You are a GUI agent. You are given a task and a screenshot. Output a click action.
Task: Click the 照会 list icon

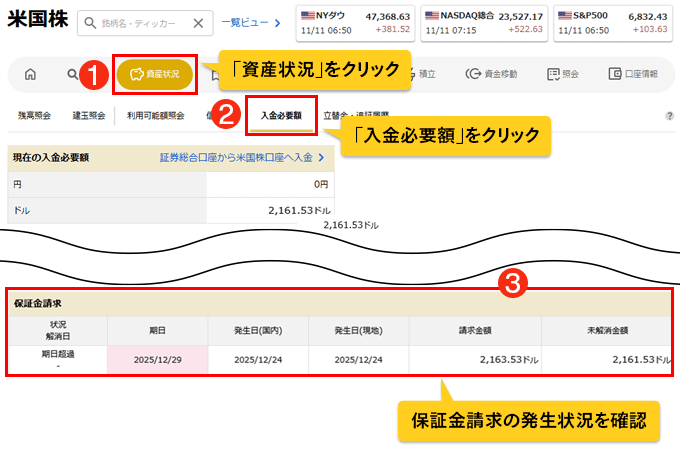pyautogui.click(x=553, y=74)
